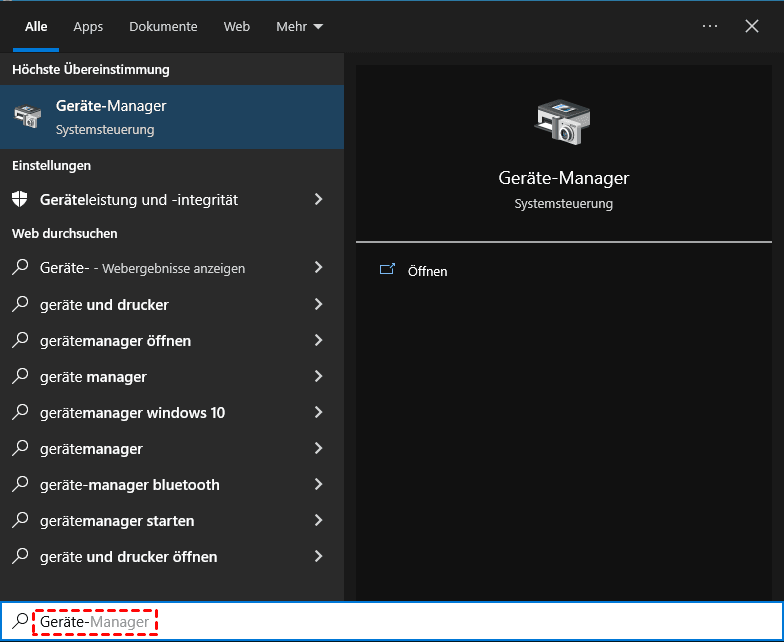This screenshot has height=642, width=784.
Task: Switch to the Dokumente tab
Action: coord(163,26)
